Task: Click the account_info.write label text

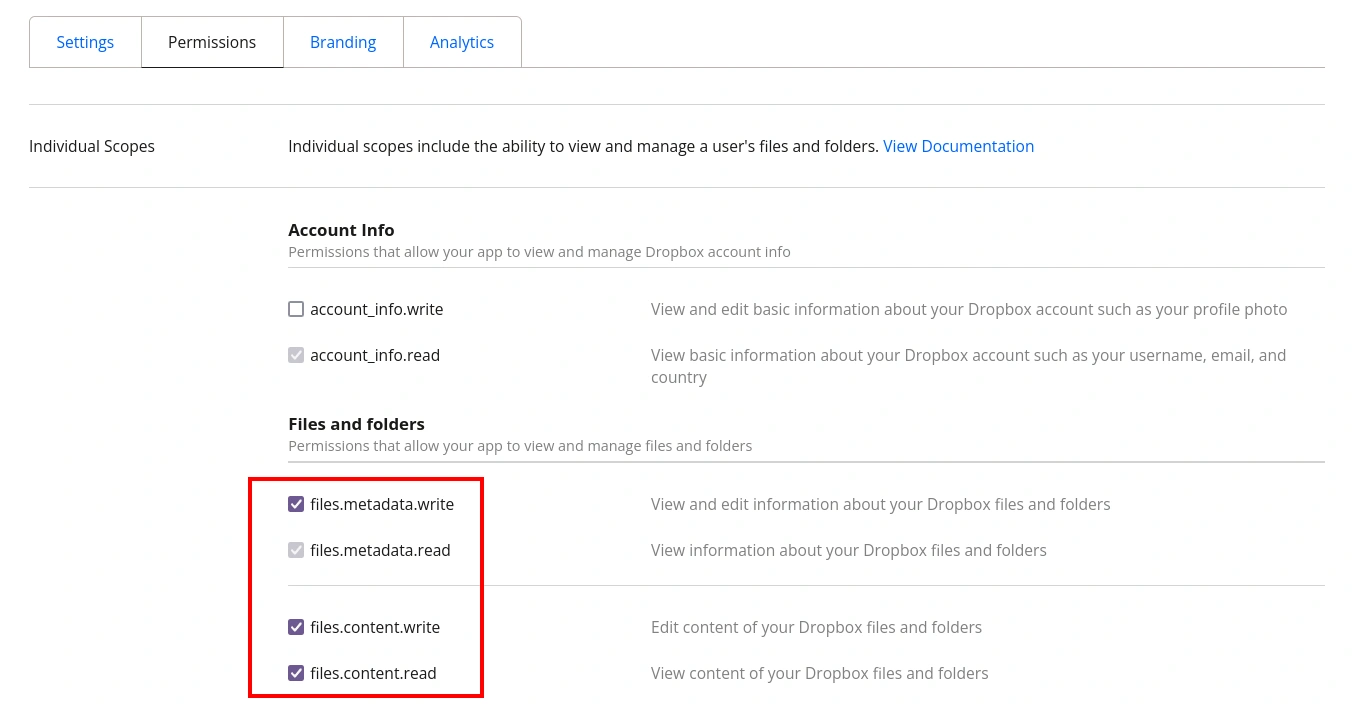Action: [377, 309]
